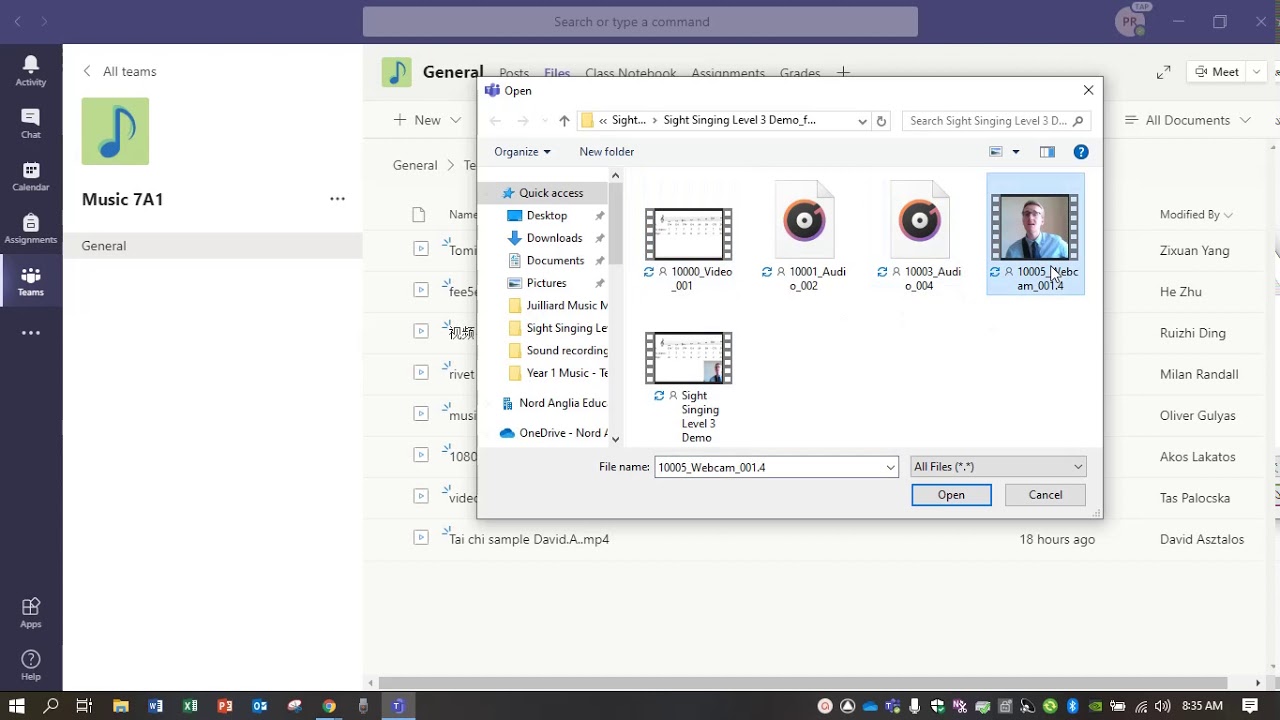Screen dimensions: 1280x720
Task: Open File Explorer from taskbar
Action: coord(120,706)
